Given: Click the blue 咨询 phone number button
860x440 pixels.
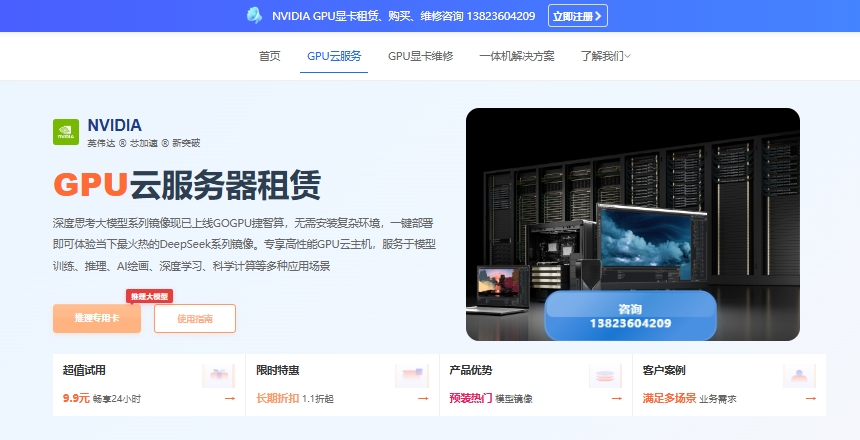Looking at the screenshot, I should (630, 316).
